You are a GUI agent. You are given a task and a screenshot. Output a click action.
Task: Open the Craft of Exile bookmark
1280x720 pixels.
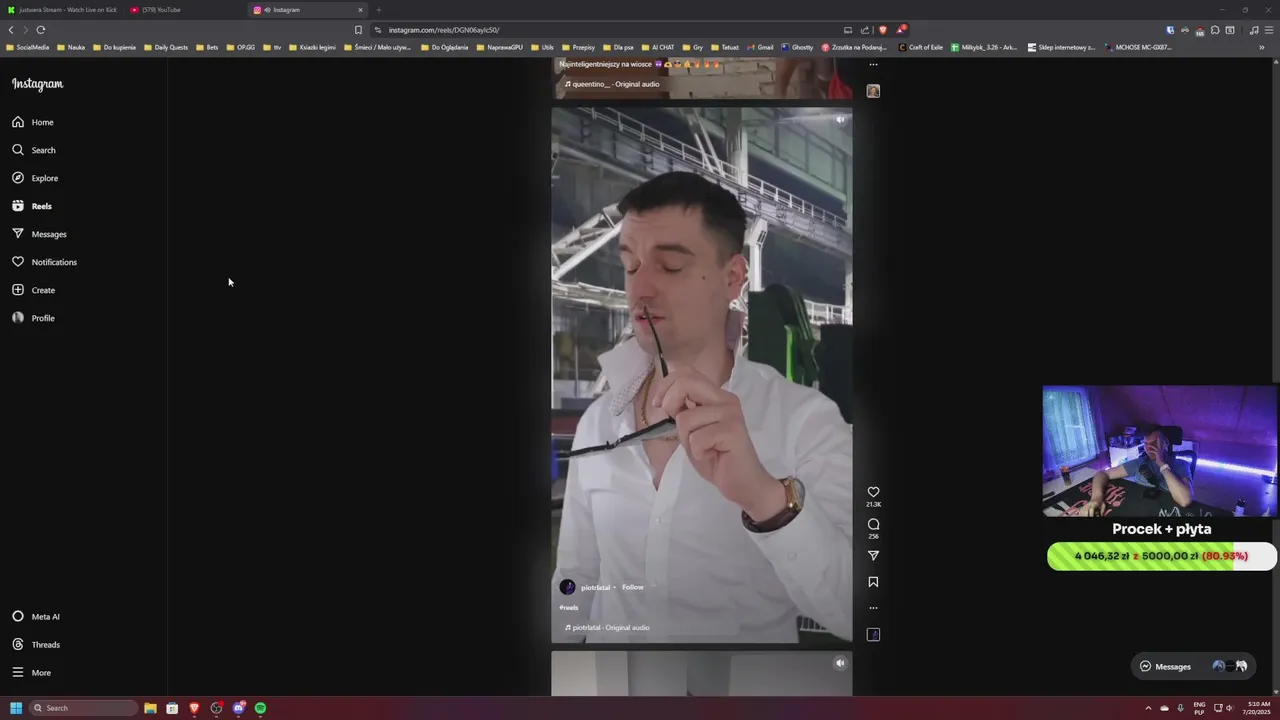921,47
